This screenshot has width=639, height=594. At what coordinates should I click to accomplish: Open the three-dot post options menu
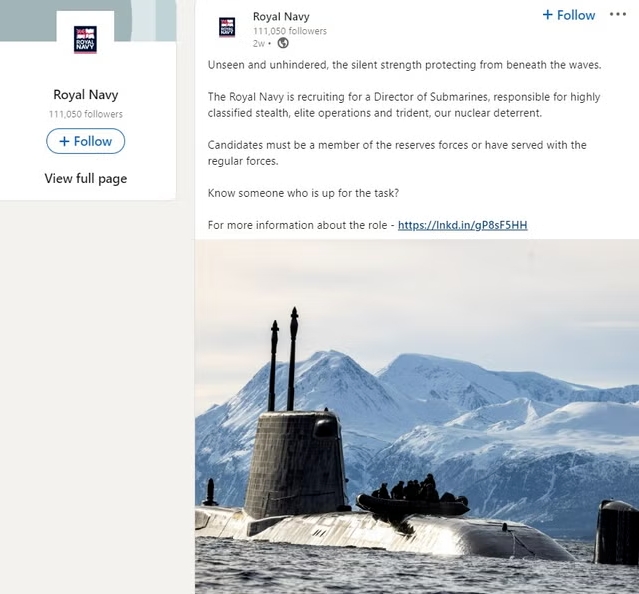[x=617, y=15]
